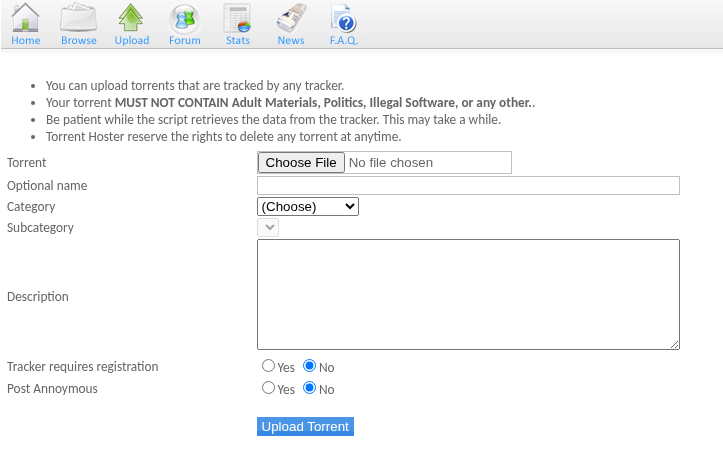The height and width of the screenshot is (449, 723).
Task: Click the green Upload arrow icon
Action: tap(131, 18)
